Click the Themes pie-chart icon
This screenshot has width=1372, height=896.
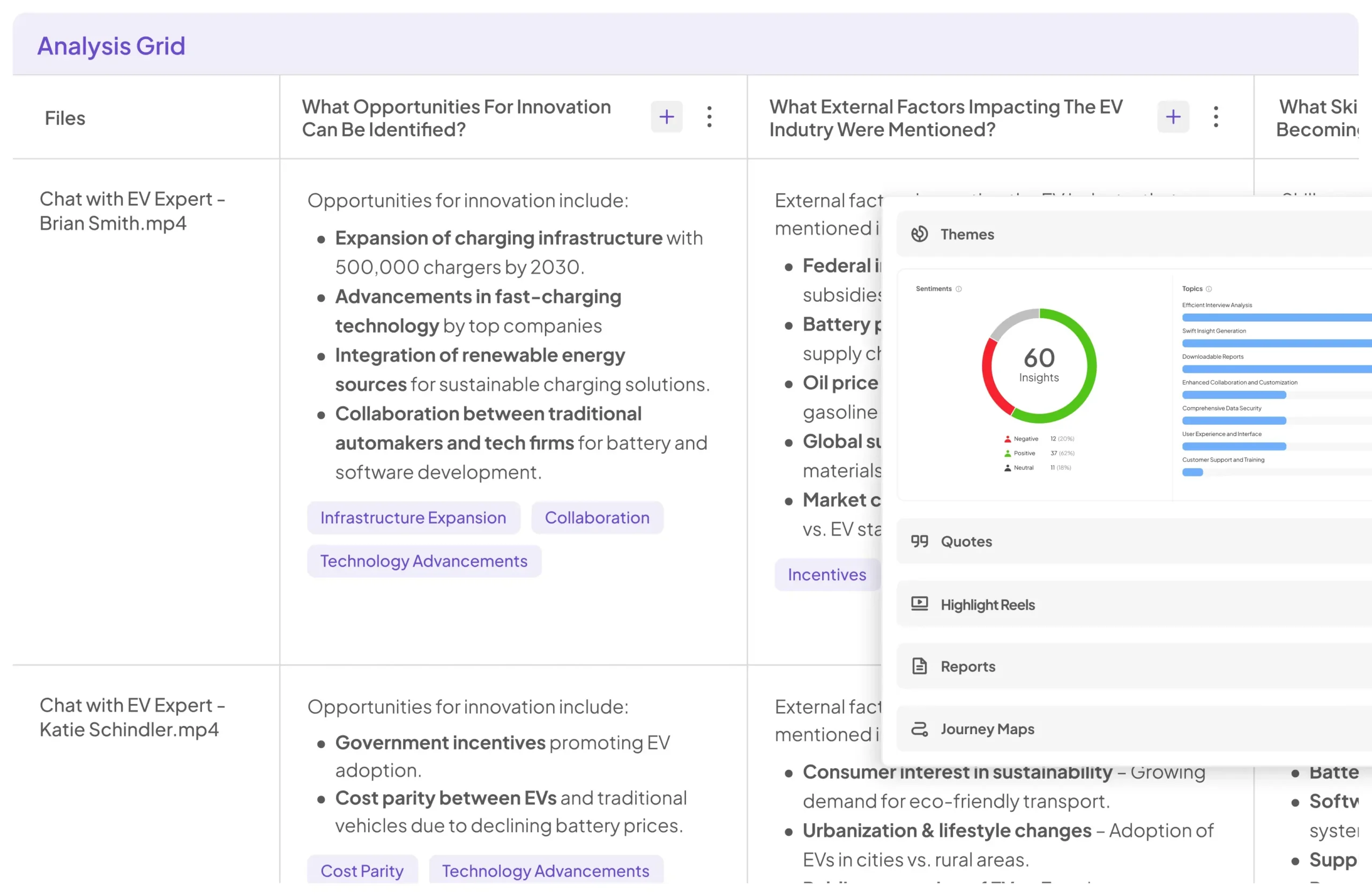tap(920, 234)
